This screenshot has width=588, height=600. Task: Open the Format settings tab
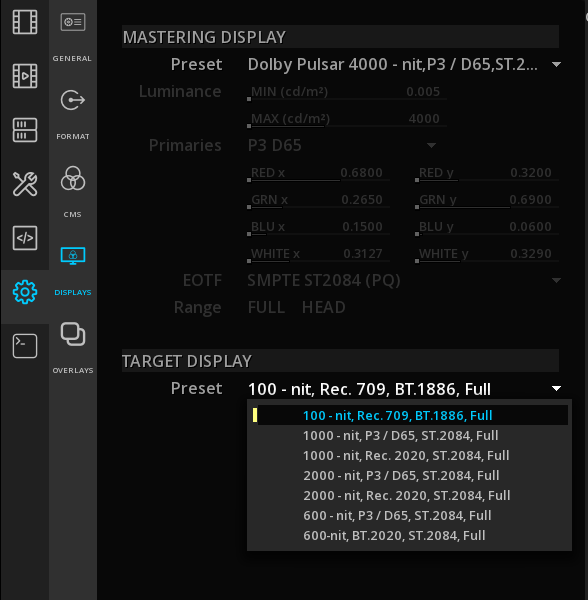pos(73,115)
